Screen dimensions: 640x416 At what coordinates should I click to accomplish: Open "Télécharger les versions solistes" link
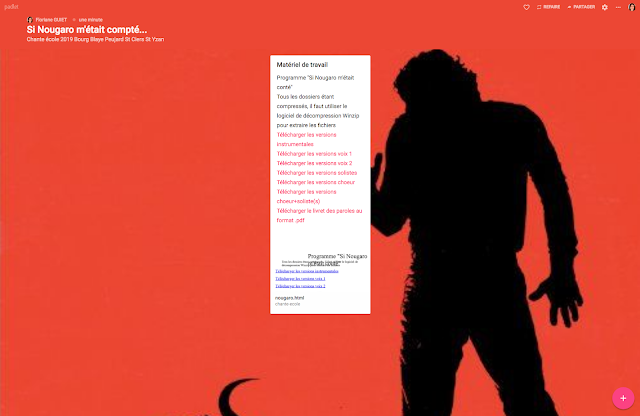pos(317,173)
